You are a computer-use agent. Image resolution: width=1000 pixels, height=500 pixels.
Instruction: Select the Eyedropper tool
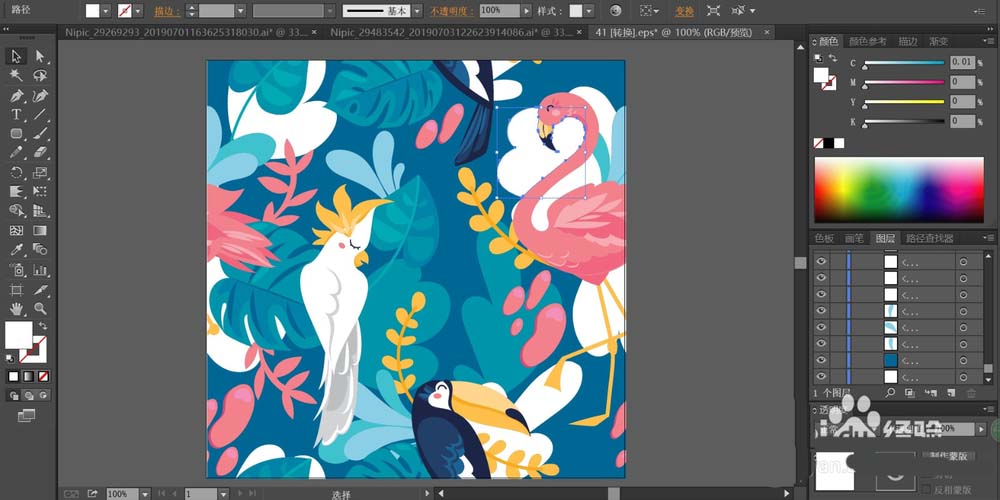pos(17,249)
